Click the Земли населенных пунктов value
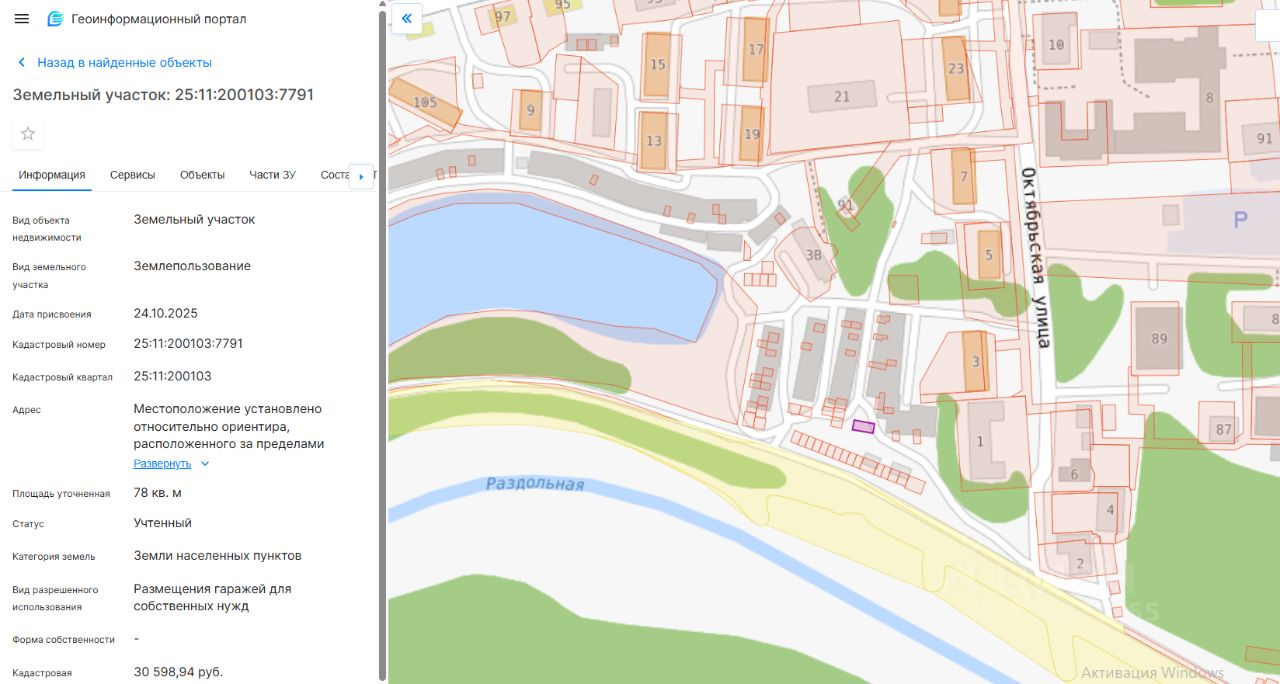1280x684 pixels. 218,556
